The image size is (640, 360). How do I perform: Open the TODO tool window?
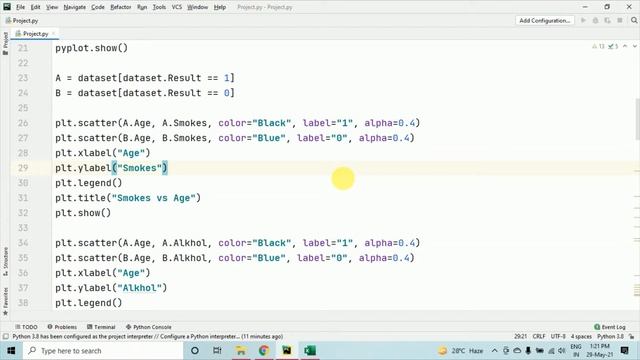(26, 327)
